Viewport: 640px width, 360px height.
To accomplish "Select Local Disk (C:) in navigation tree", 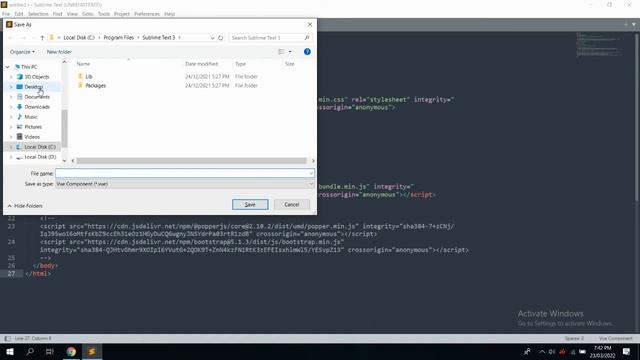I will pos(40,147).
